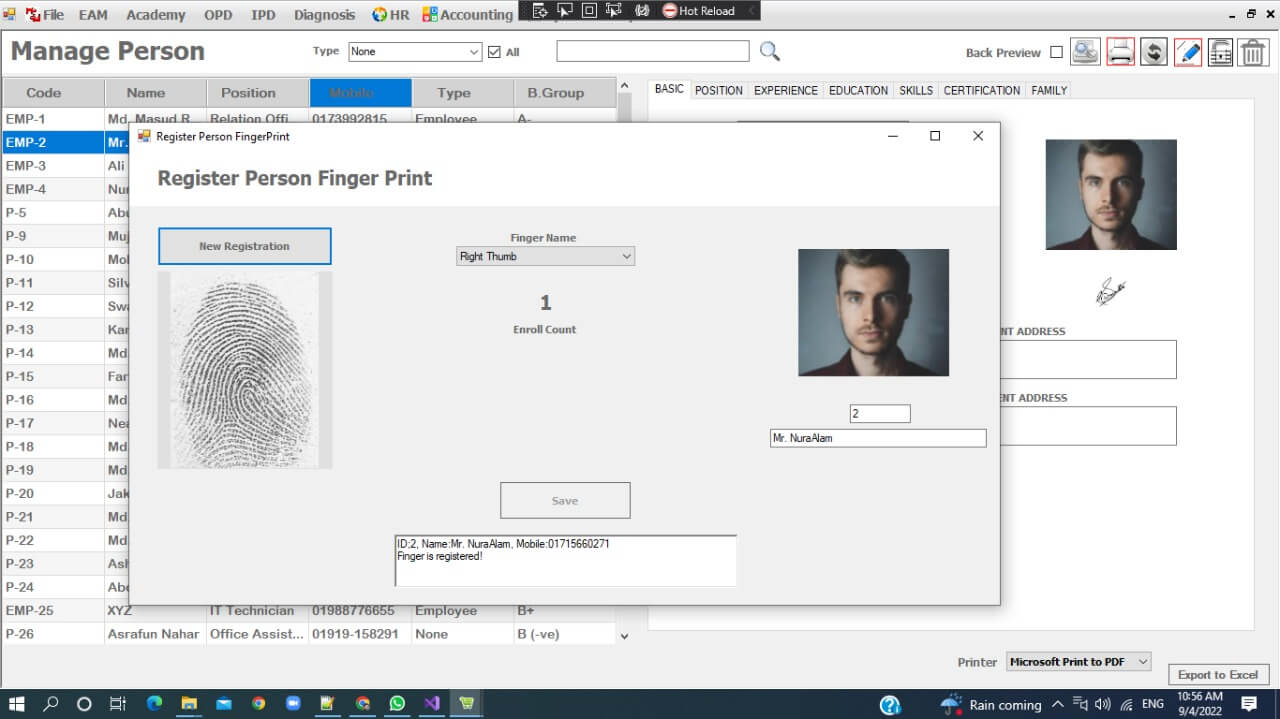
Task: Open the Accounting menu
Action: [x=467, y=15]
